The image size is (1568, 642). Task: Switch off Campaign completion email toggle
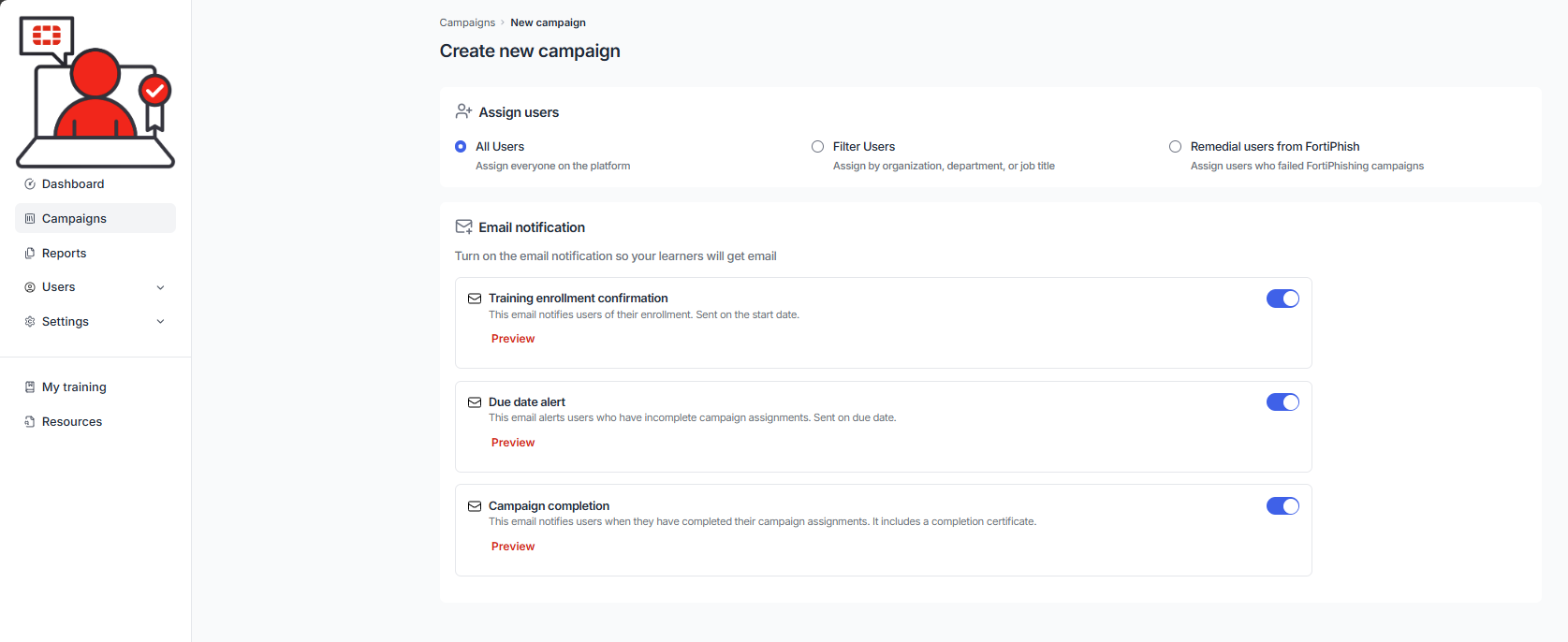point(1282,506)
